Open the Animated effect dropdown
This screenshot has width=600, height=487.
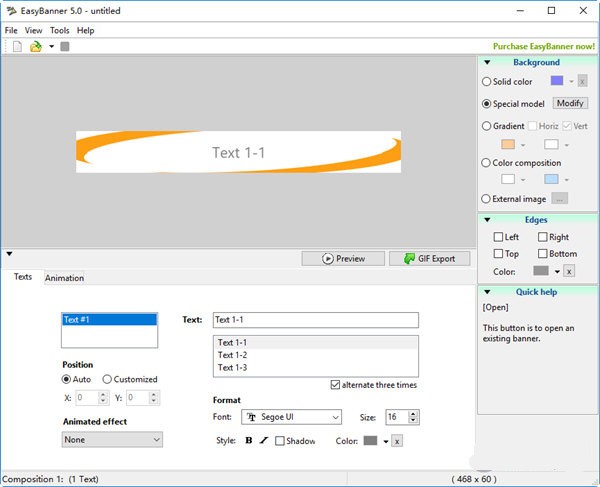[x=111, y=439]
